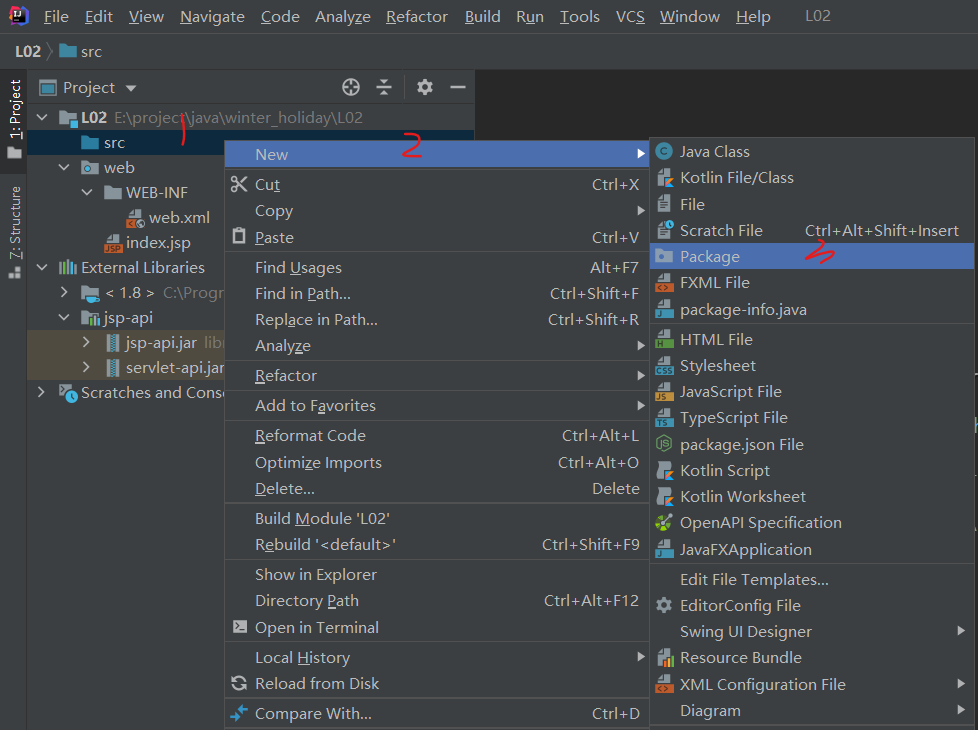978x730 pixels.
Task: Expand the < 1.8 > JDK node
Action: pyautogui.click(x=64, y=292)
